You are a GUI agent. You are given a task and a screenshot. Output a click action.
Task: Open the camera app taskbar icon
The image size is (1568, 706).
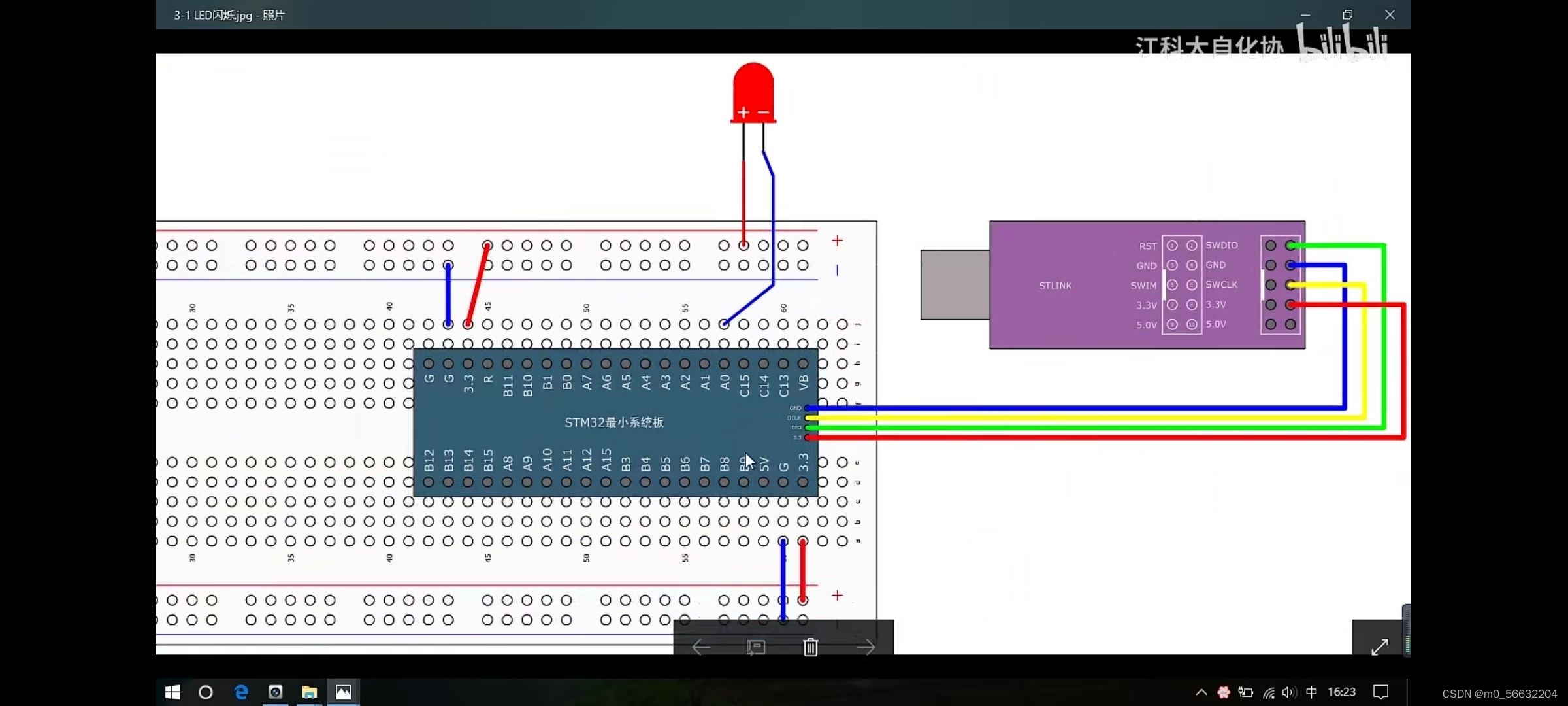click(275, 692)
